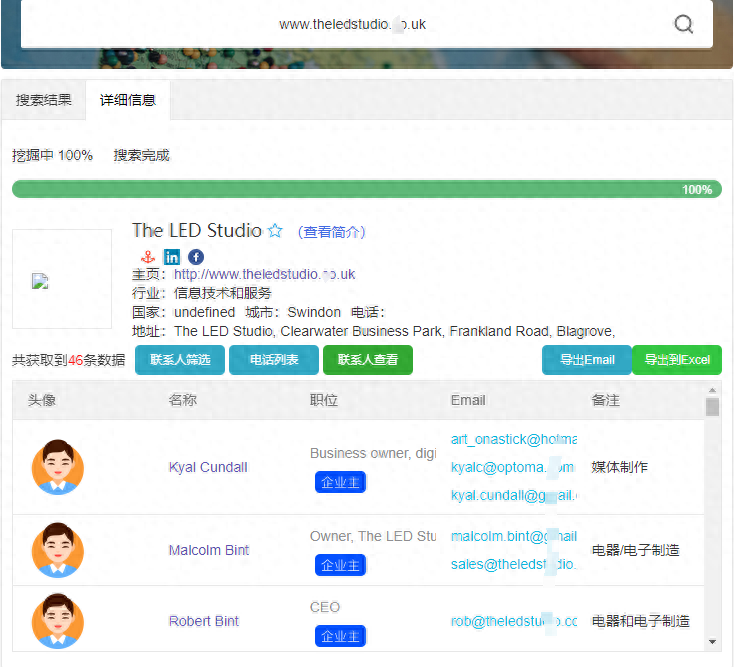
Task: Click the rob@theledstudio email link
Action: 514,621
